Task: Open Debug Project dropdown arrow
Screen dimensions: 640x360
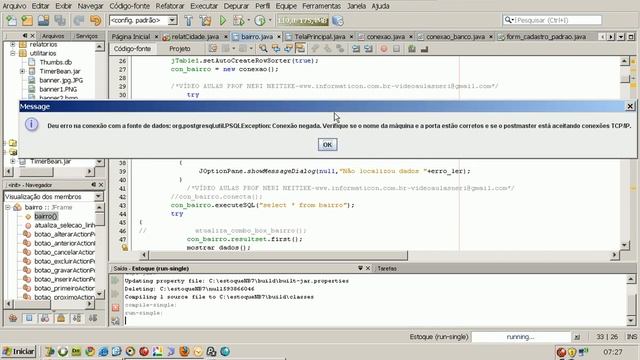Action: (248, 20)
